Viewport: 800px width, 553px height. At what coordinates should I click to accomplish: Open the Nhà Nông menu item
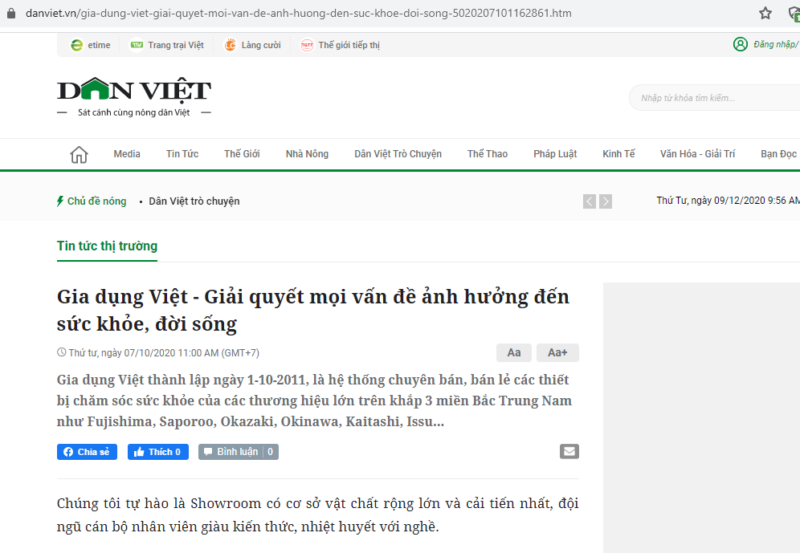tap(307, 154)
